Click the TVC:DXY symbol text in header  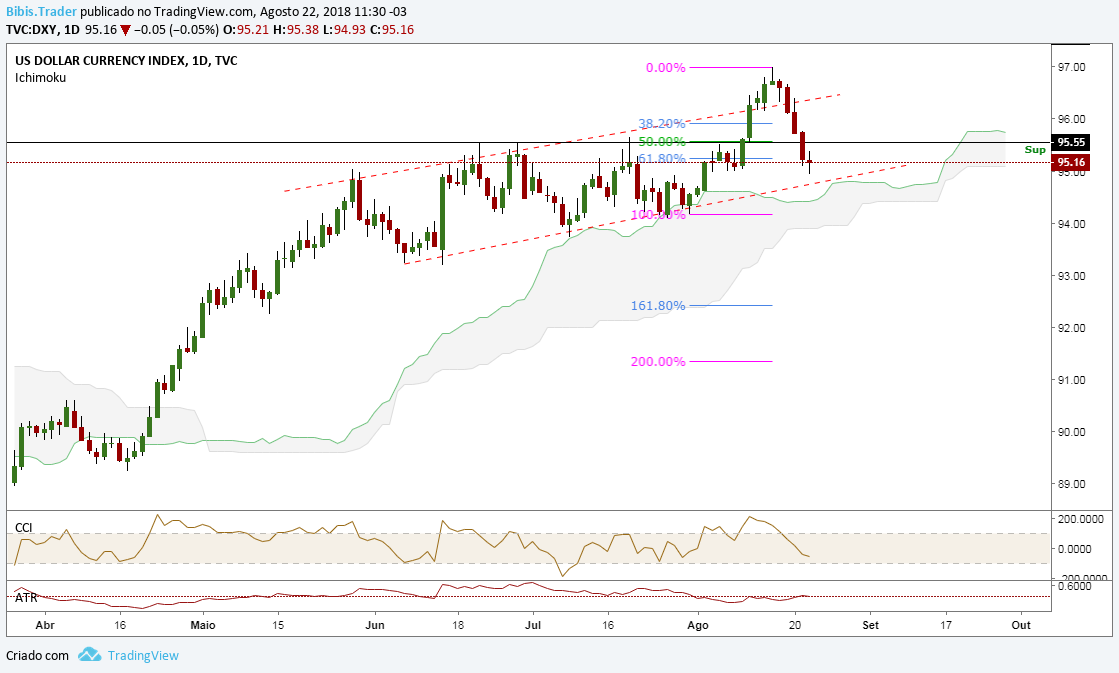coord(32,30)
